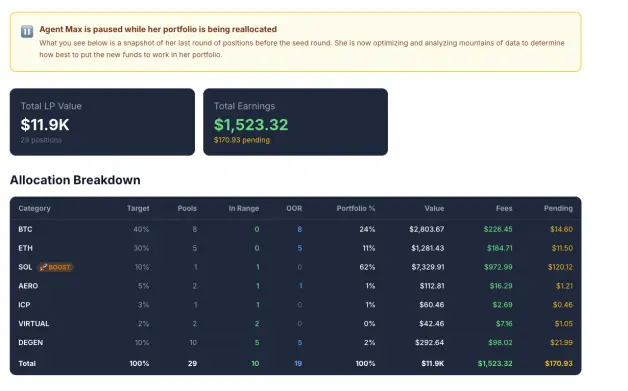Viewport: 628px width, 391px height.
Task: Click the Total out-of-range count 19
Action: coord(298,363)
